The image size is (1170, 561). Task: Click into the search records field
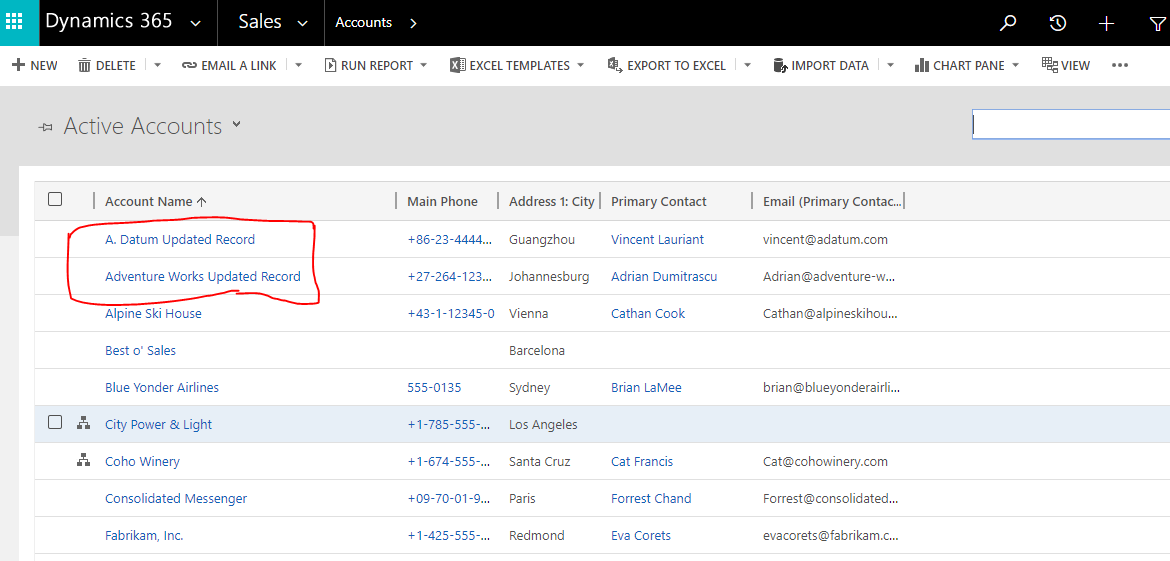(x=1070, y=124)
